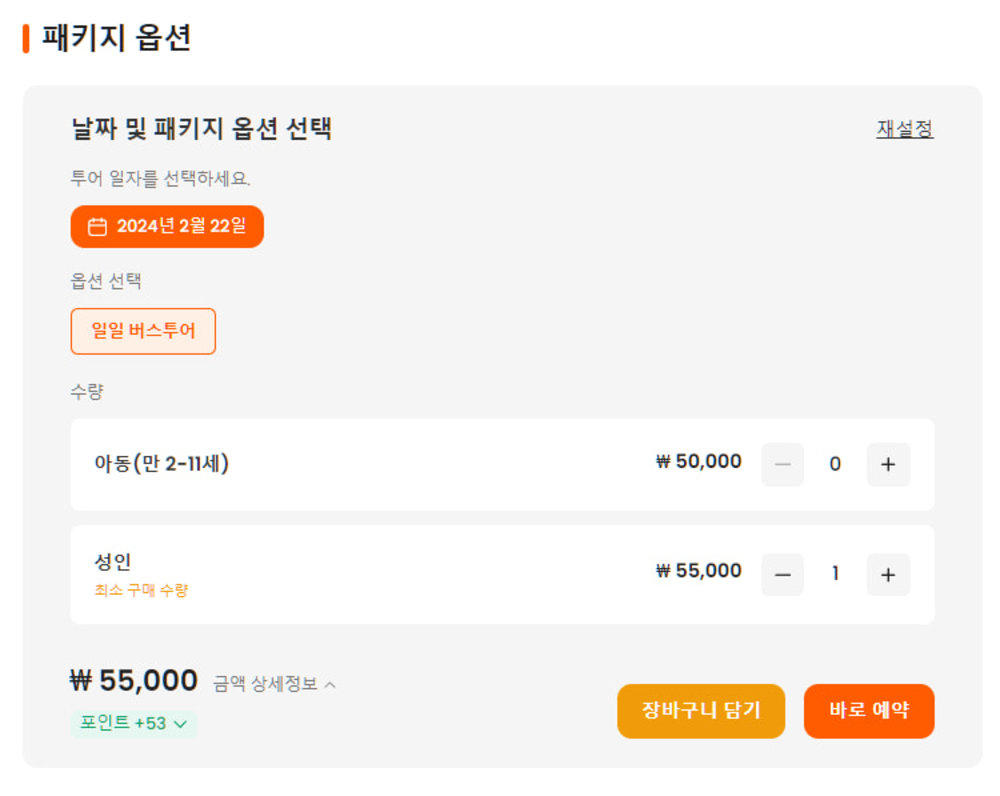
Task: Click the 금액 상세정보 label
Action: click(265, 684)
